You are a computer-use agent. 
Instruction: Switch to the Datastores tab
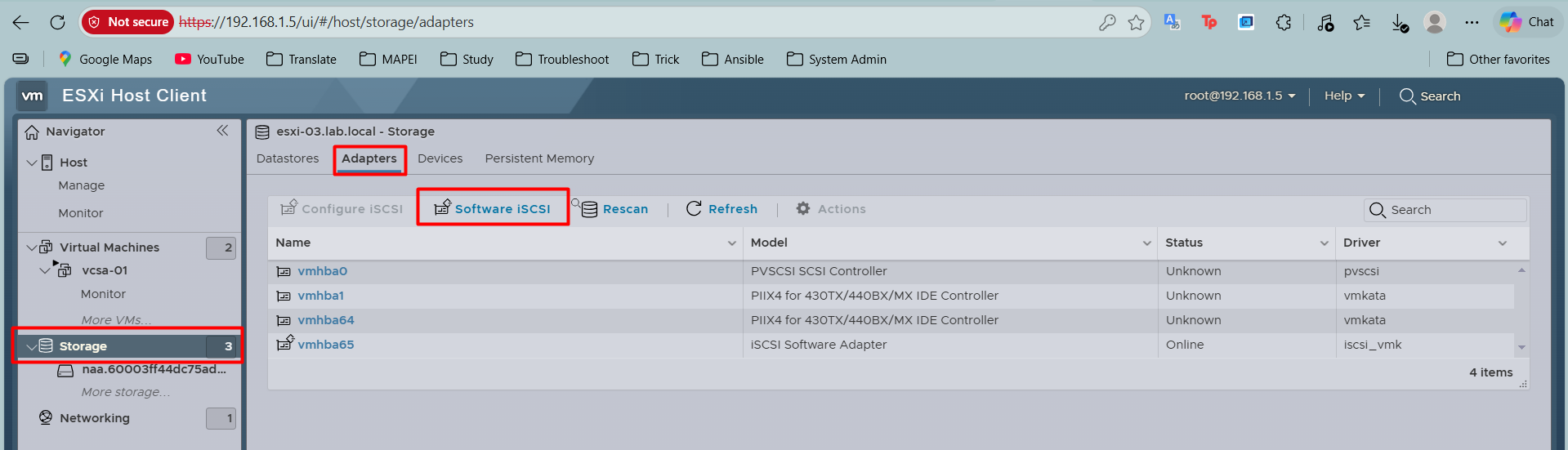(x=288, y=158)
